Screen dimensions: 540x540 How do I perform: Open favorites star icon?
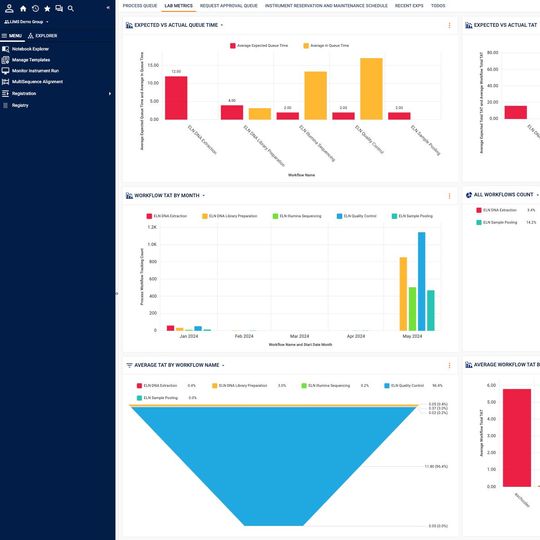click(47, 9)
